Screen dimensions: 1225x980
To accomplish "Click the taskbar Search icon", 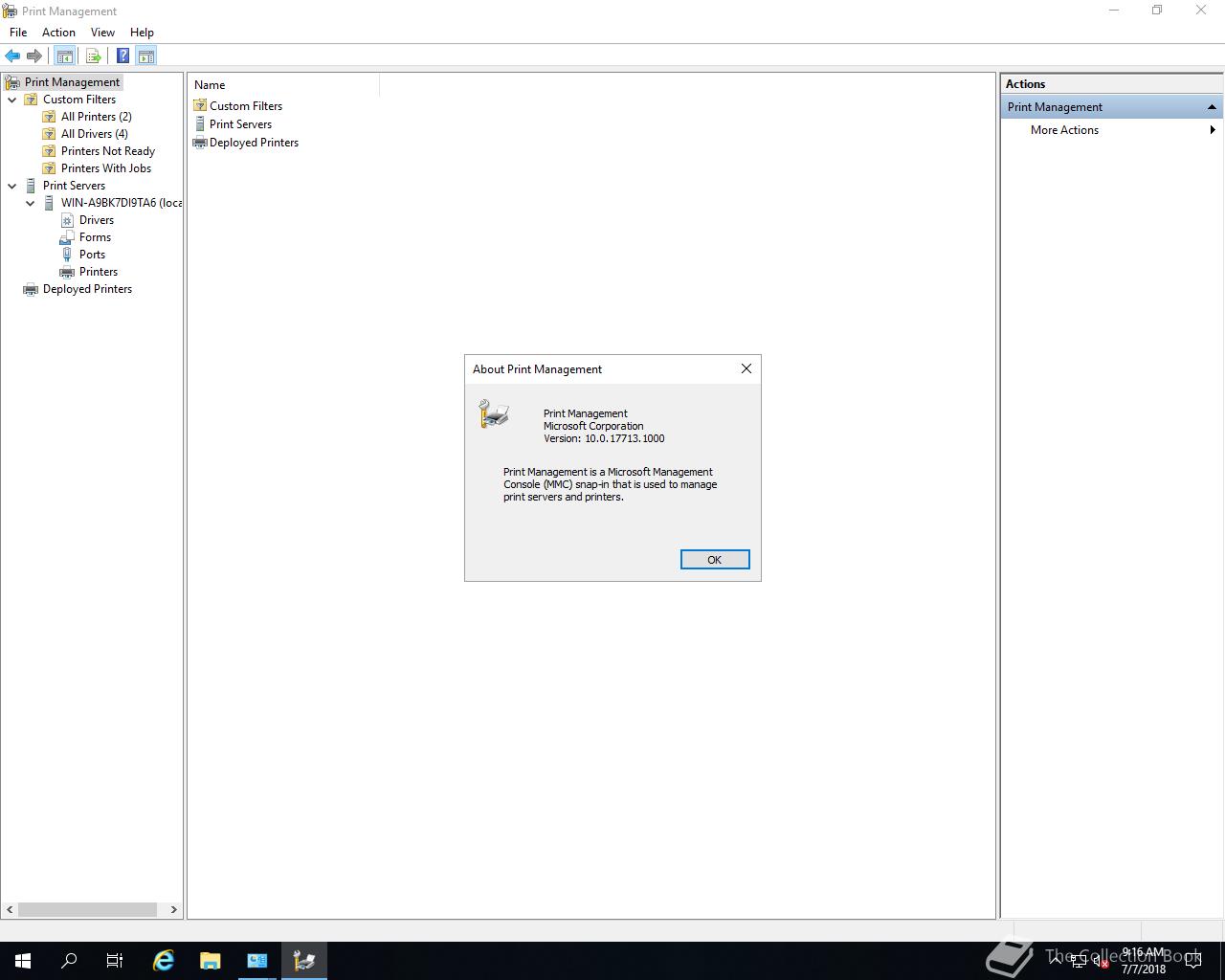I will tap(69, 961).
